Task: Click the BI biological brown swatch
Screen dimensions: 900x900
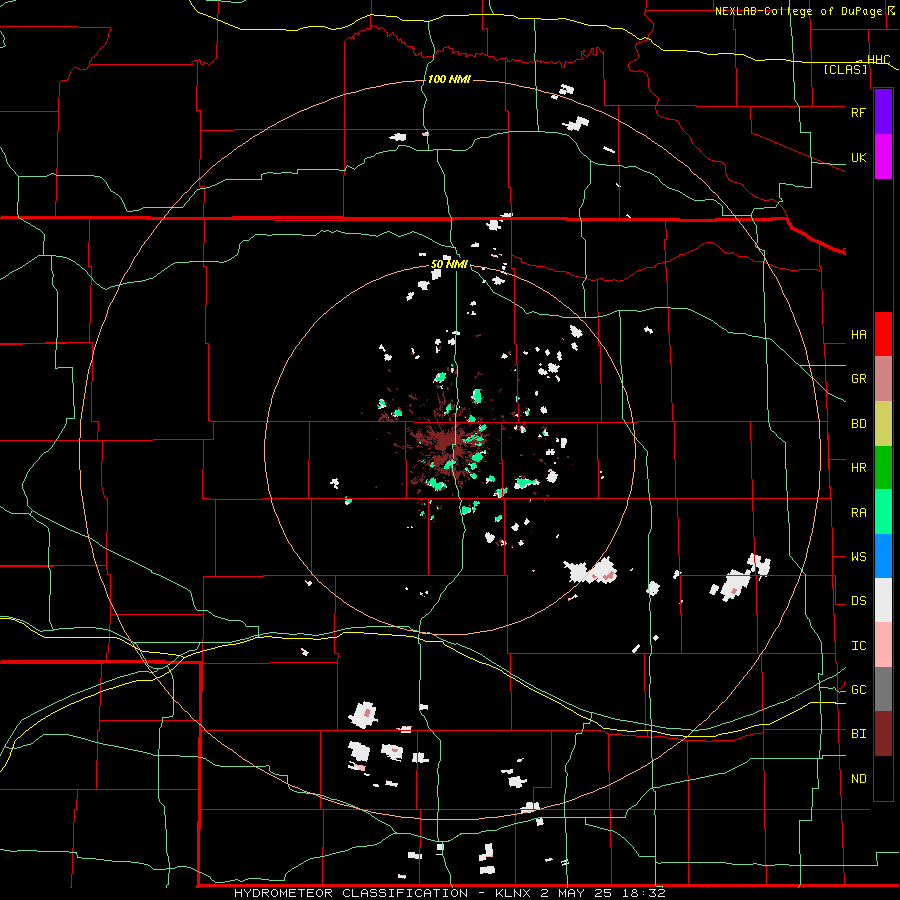Action: [x=883, y=734]
